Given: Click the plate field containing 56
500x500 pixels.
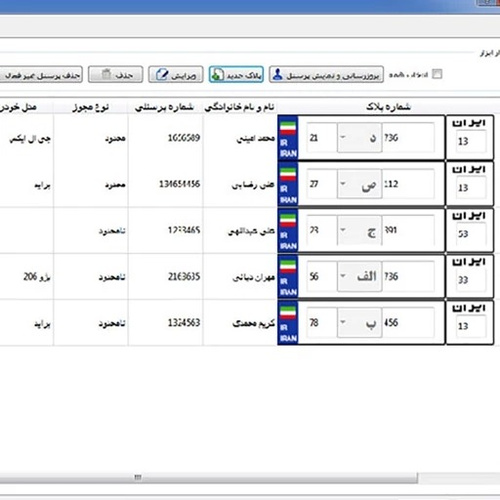Looking at the screenshot, I should (322, 276).
